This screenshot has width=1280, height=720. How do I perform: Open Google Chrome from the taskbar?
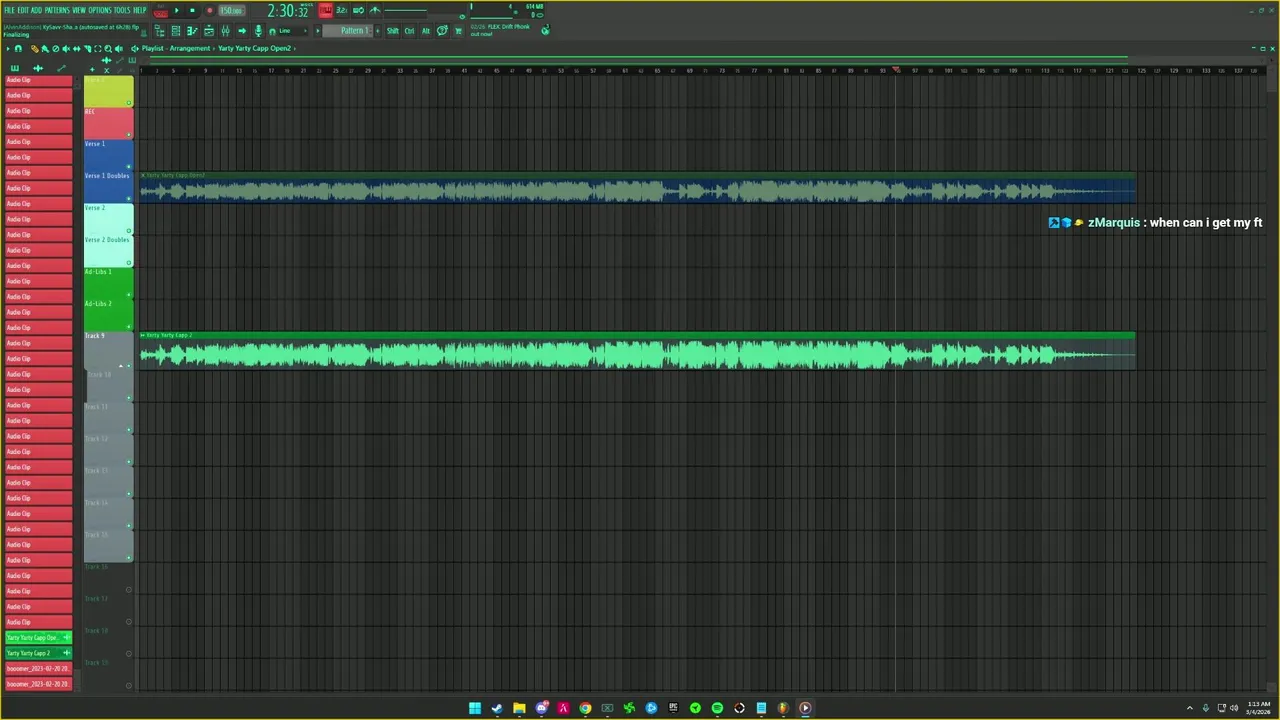pos(585,708)
